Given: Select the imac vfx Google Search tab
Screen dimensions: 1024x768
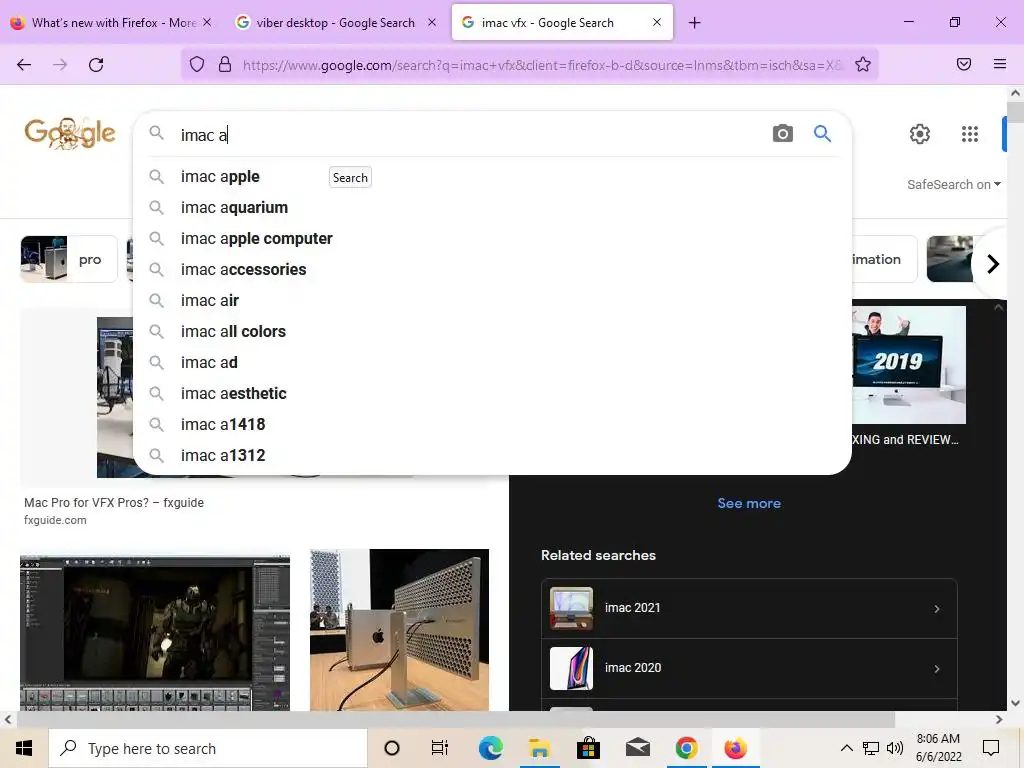Looking at the screenshot, I should 562,23.
